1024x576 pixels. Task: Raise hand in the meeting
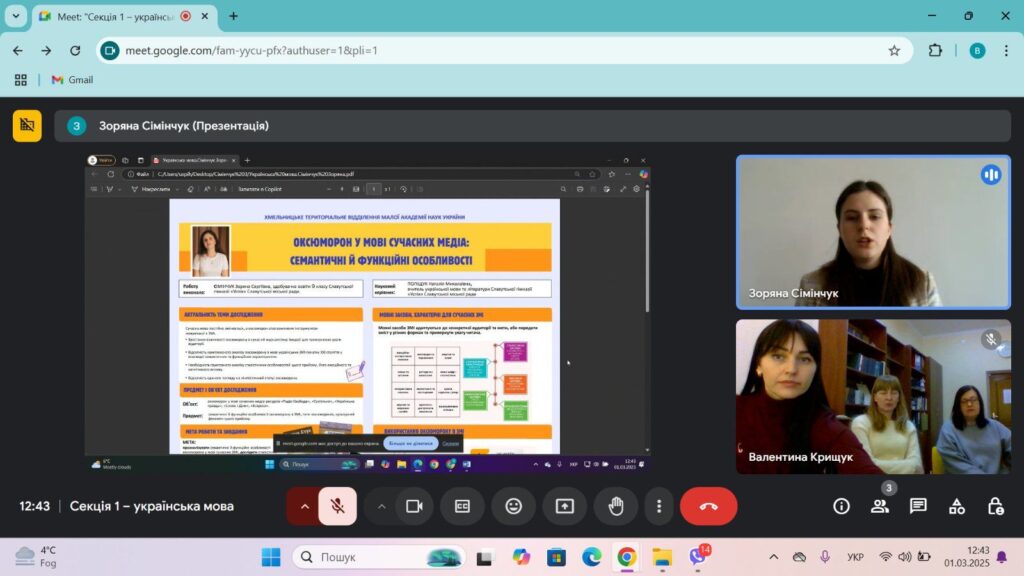[x=615, y=506]
